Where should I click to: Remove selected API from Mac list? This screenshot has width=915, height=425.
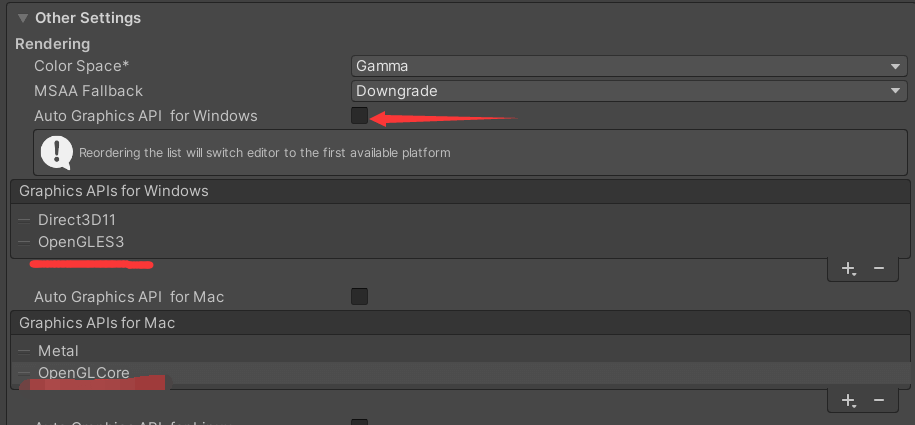pyautogui.click(x=879, y=400)
